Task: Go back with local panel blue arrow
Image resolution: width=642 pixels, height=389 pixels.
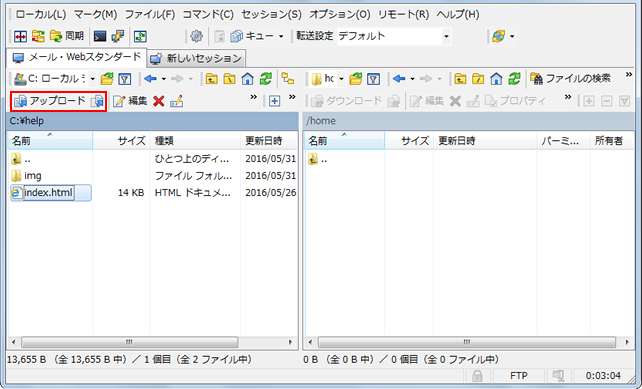Action: 150,79
